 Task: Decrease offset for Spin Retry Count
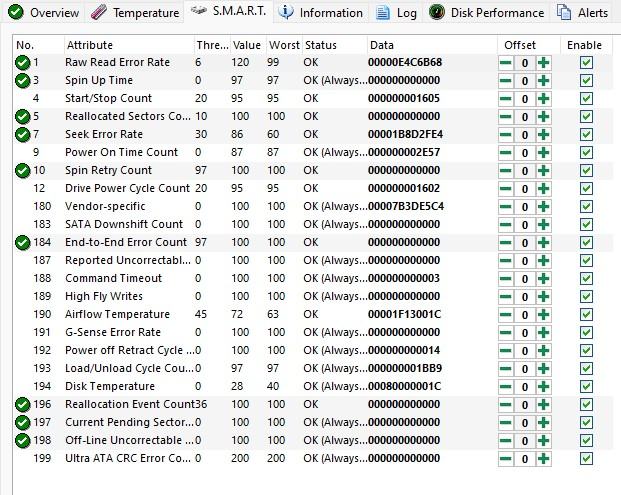click(x=505, y=171)
